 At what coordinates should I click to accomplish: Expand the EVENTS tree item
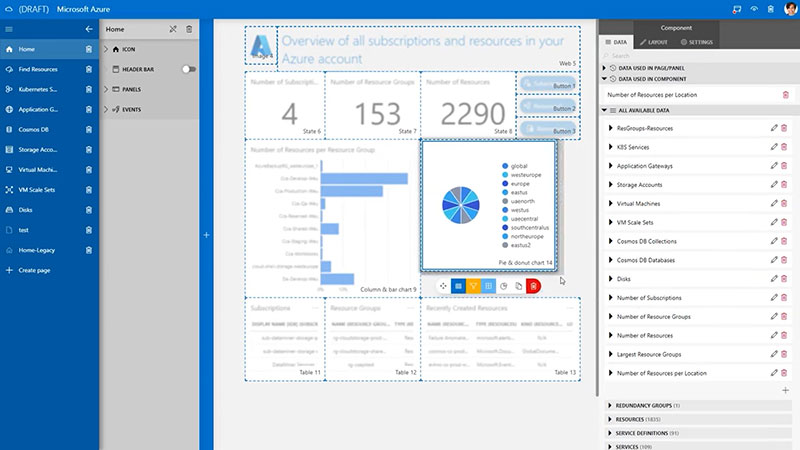coord(106,109)
